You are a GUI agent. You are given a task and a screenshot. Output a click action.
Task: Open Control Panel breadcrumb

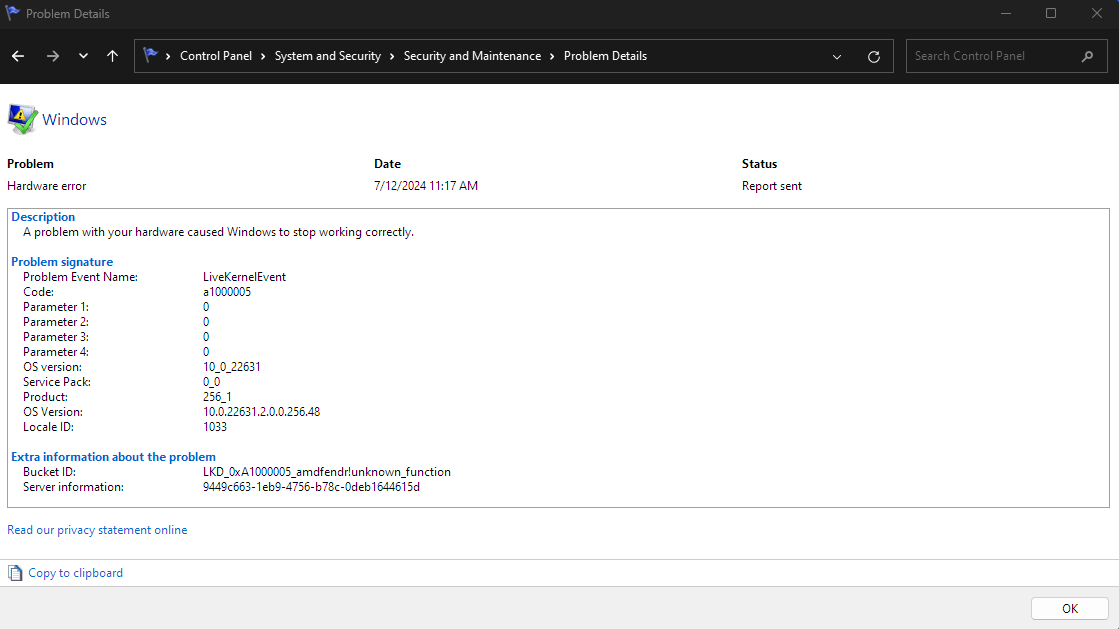(216, 56)
